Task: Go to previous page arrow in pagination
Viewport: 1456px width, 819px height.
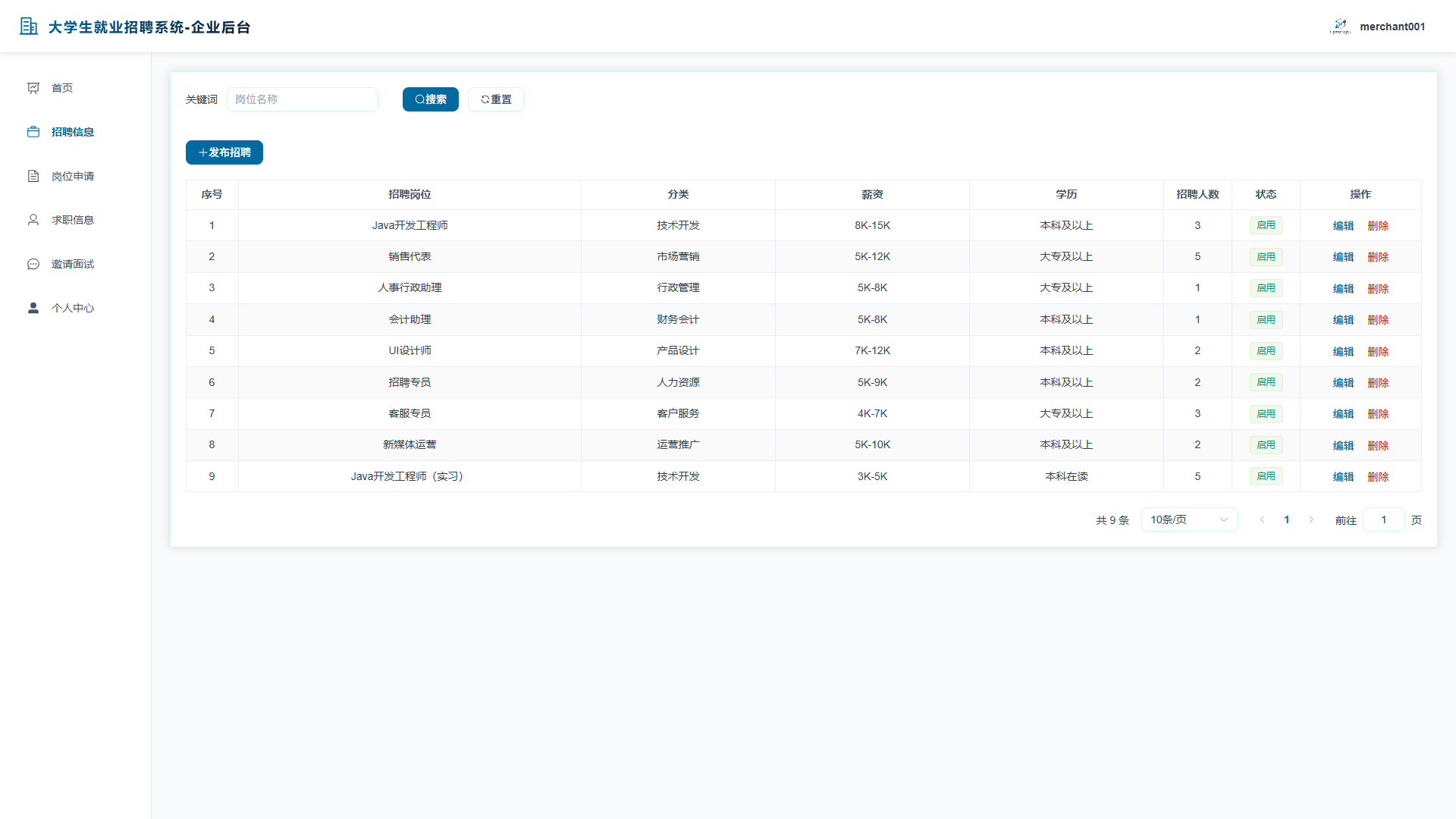Action: click(1263, 519)
